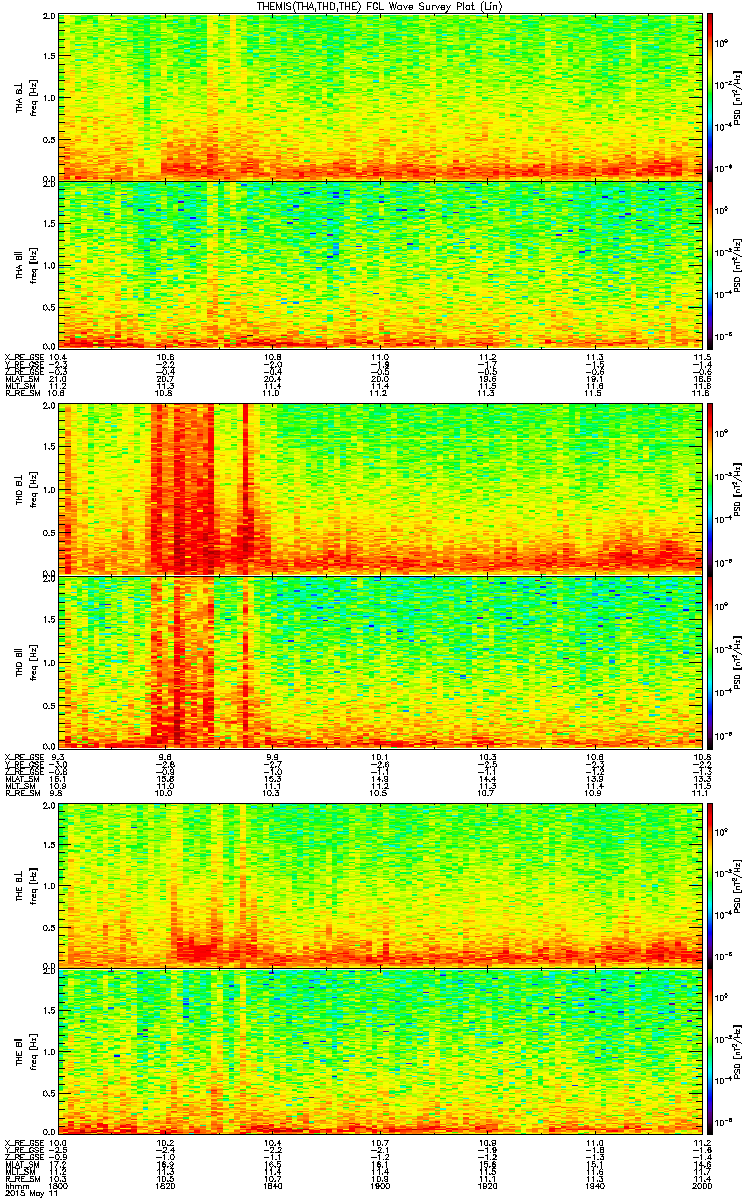Click the THD B⊥ panel color bar
Image resolution: width=750 pixels, height=1200 pixels.
709,488
